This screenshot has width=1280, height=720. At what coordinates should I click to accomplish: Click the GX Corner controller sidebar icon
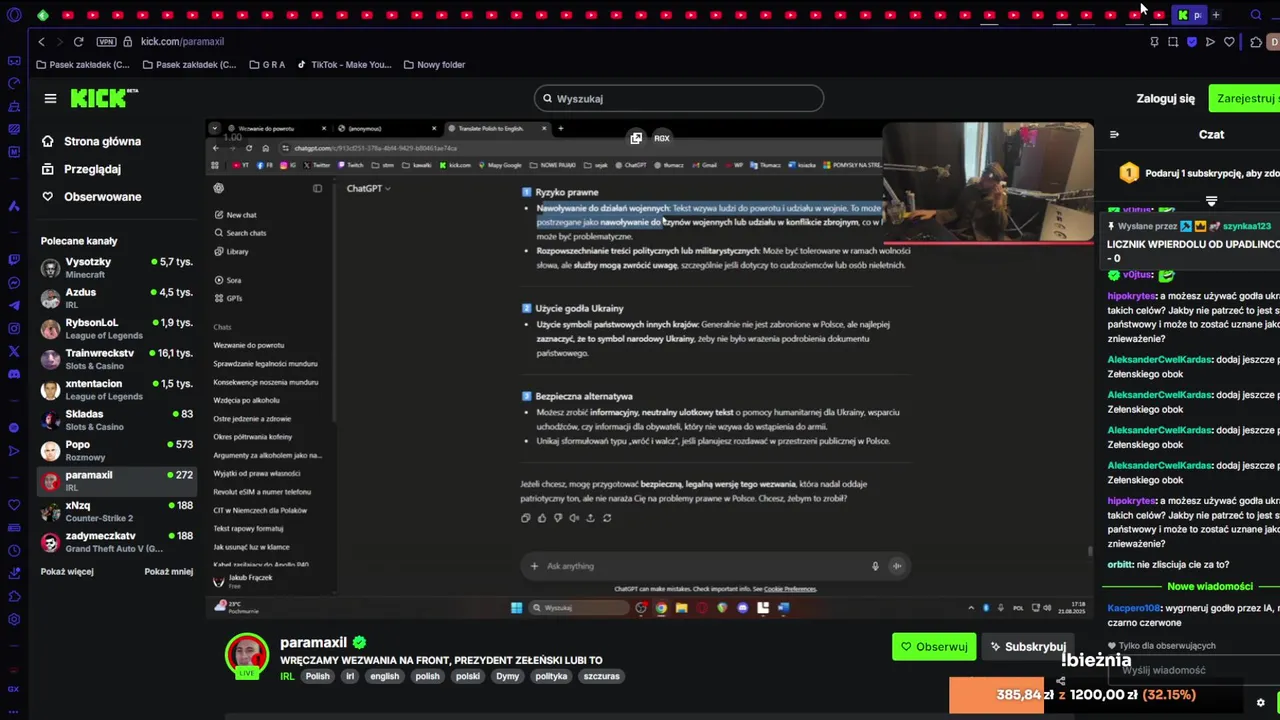[x=14, y=60]
